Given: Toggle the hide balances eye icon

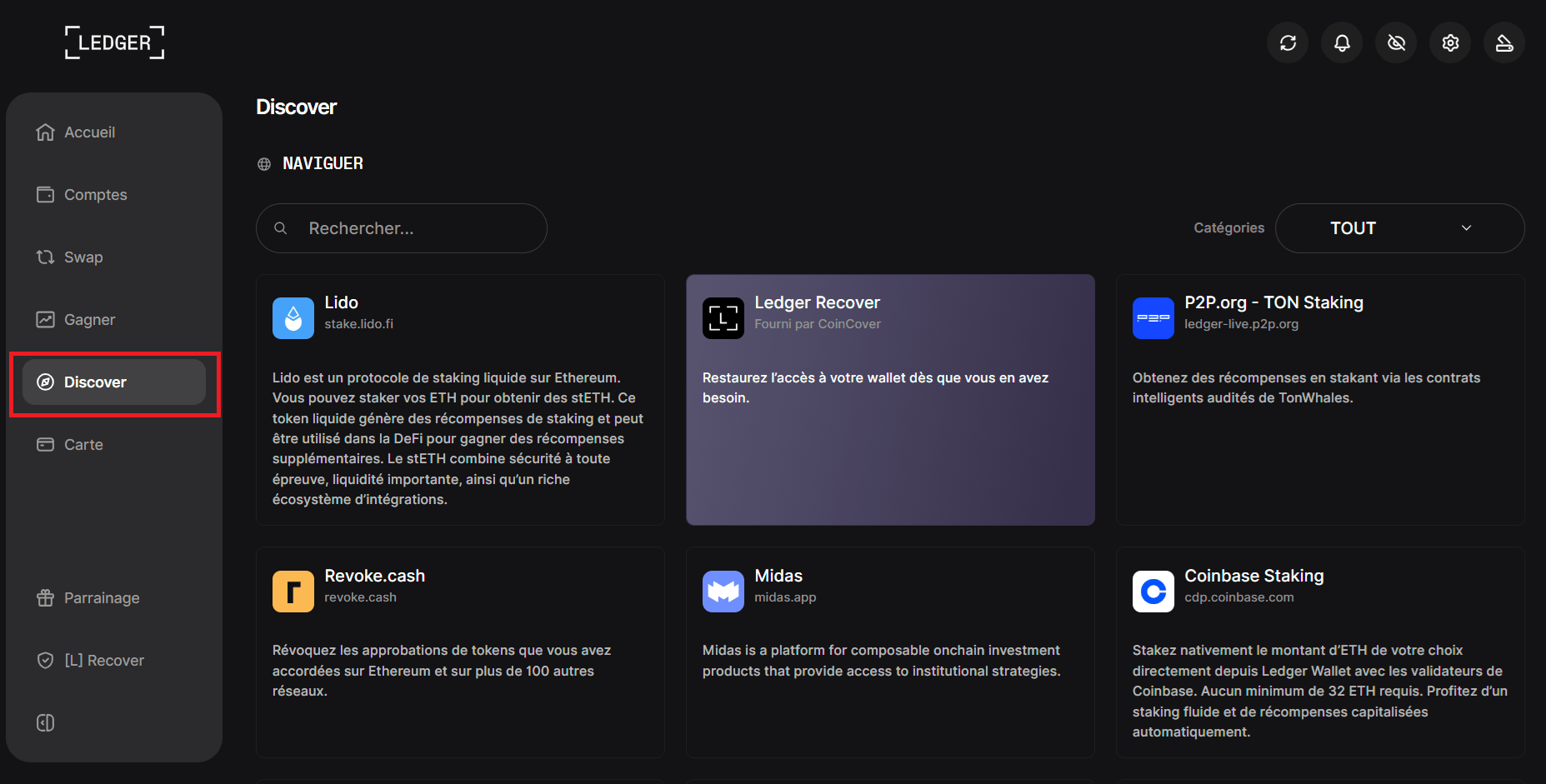Looking at the screenshot, I should point(1396,42).
